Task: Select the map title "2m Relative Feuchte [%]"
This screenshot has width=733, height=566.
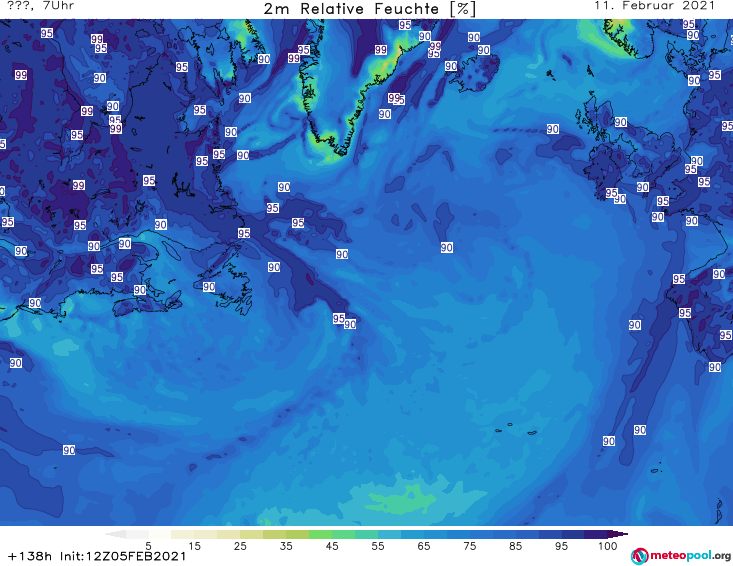Action: point(370,9)
